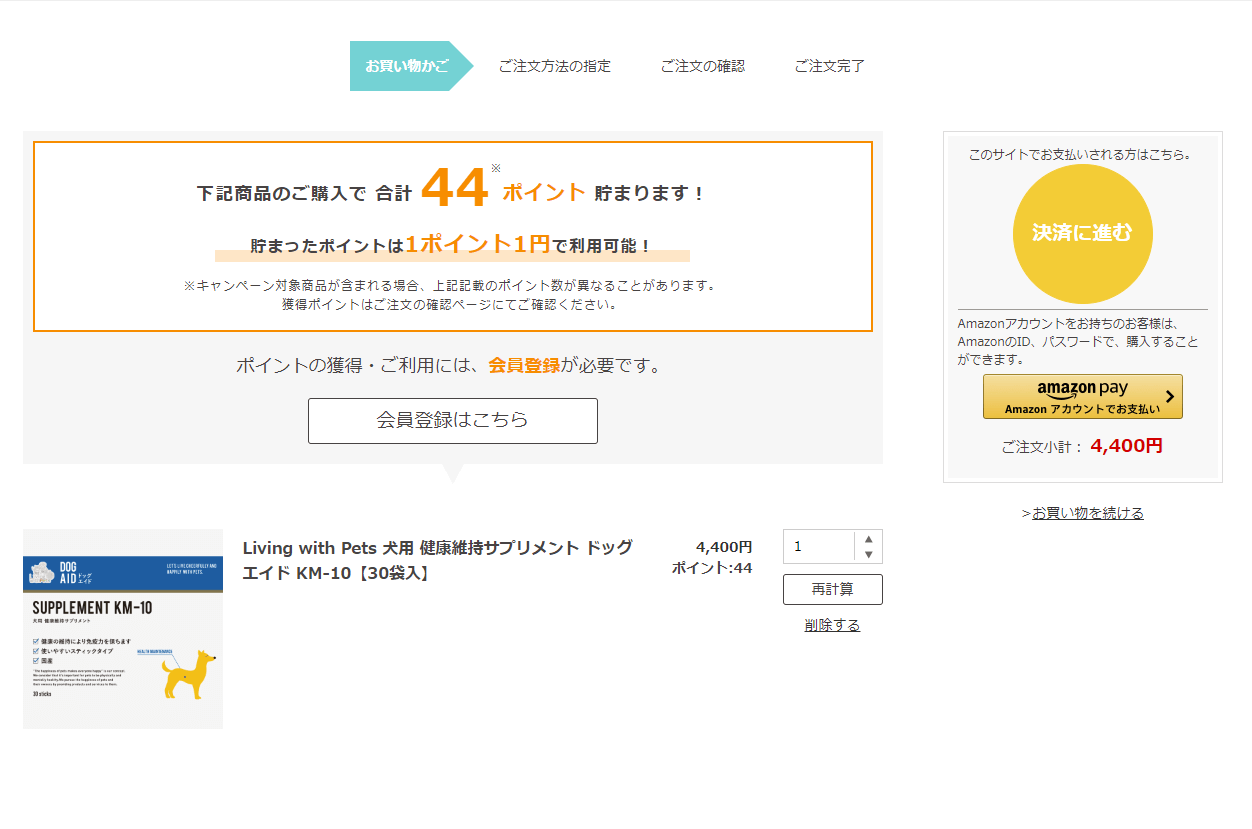Select the ご注文の確認 step
This screenshot has width=1252, height=829.
click(x=702, y=66)
